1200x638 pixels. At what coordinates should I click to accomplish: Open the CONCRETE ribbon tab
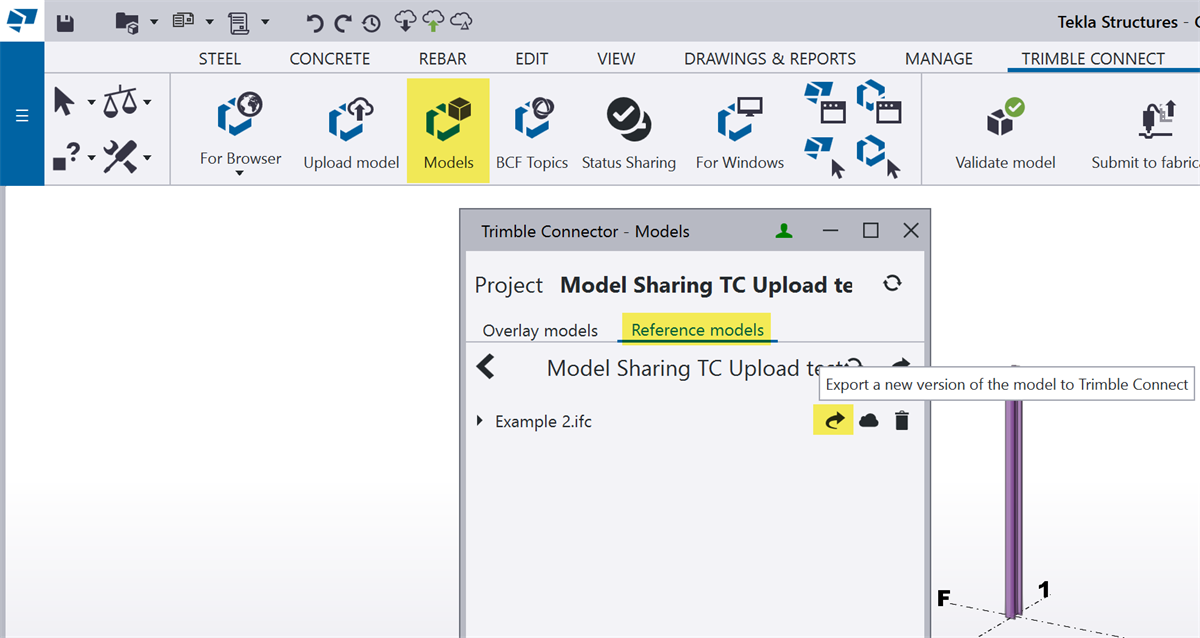tap(330, 59)
